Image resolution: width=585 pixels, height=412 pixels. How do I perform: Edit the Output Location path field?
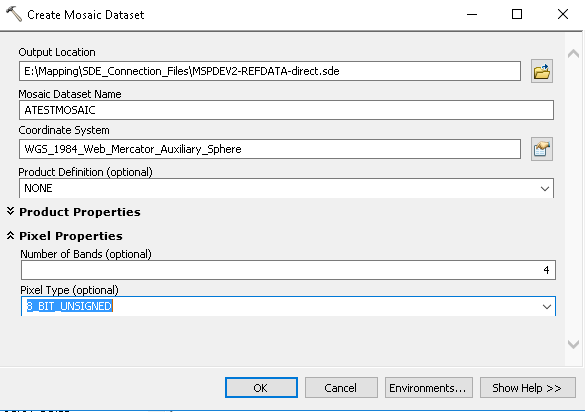270,71
